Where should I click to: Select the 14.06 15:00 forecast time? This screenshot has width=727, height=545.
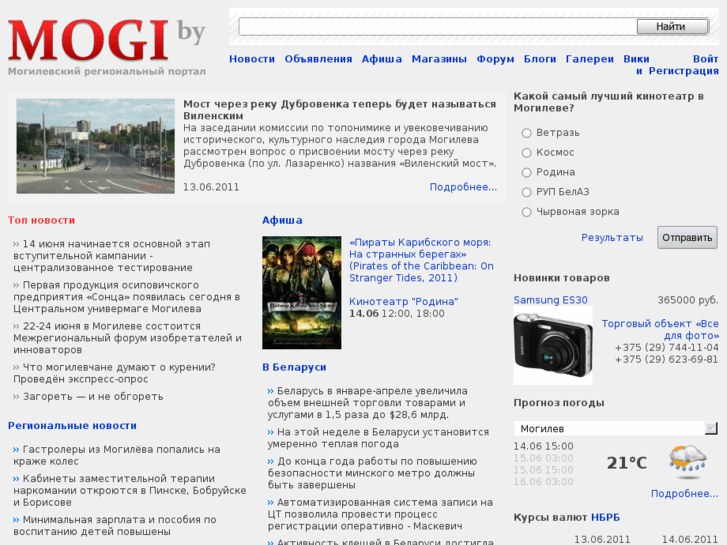(543, 446)
